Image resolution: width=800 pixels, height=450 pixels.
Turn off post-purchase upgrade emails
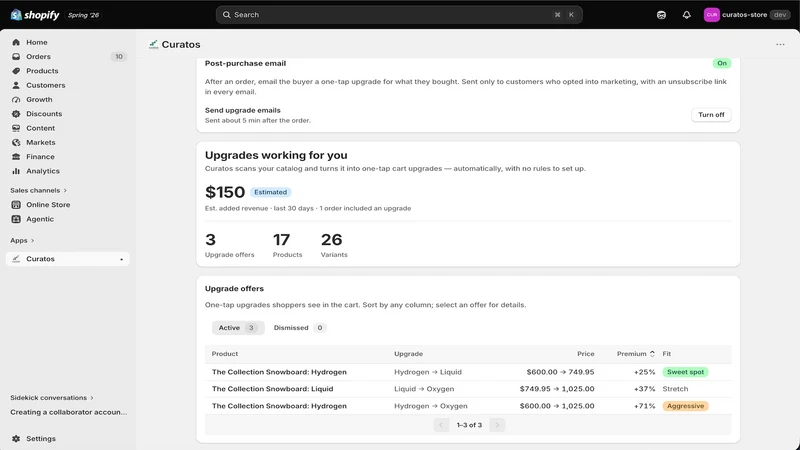click(x=711, y=115)
